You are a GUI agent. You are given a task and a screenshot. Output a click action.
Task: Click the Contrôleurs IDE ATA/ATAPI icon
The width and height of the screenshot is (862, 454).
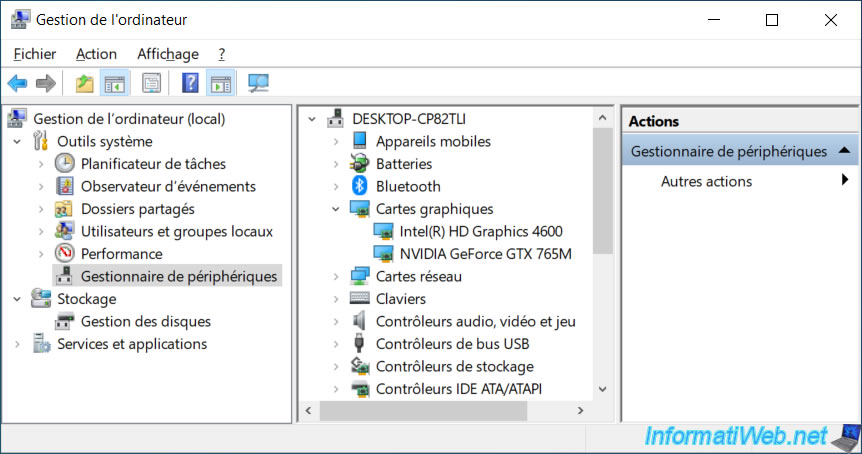coord(360,389)
